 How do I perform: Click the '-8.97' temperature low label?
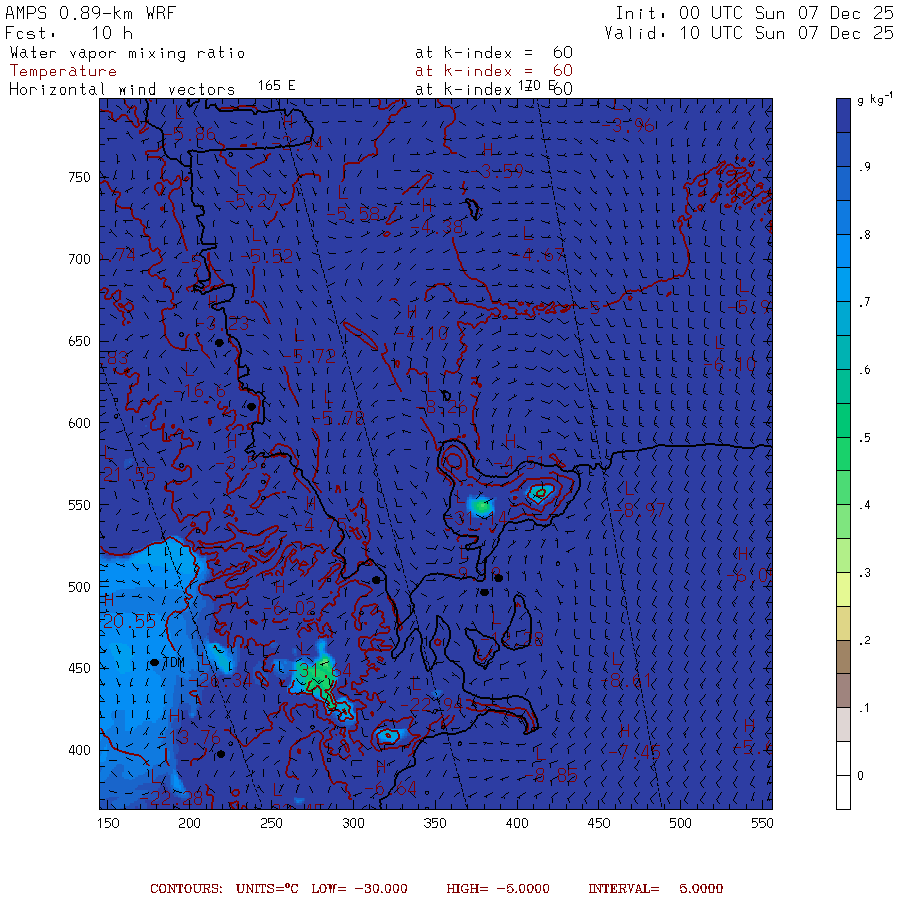639,510
